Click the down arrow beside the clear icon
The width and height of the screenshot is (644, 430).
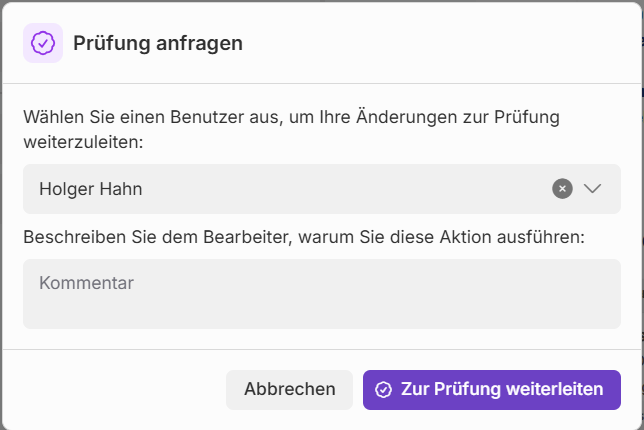tap(593, 189)
